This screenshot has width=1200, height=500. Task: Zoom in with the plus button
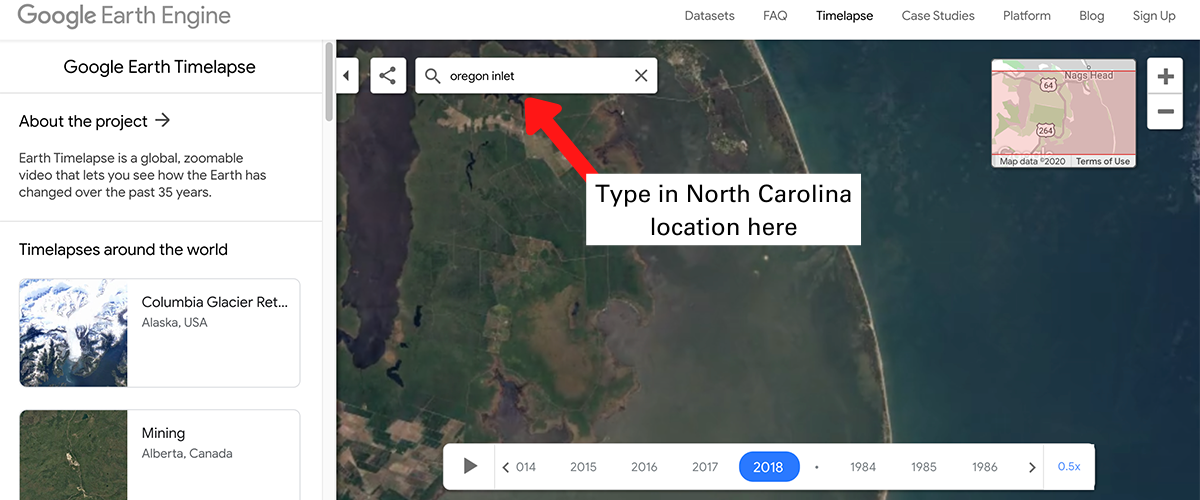(1165, 77)
